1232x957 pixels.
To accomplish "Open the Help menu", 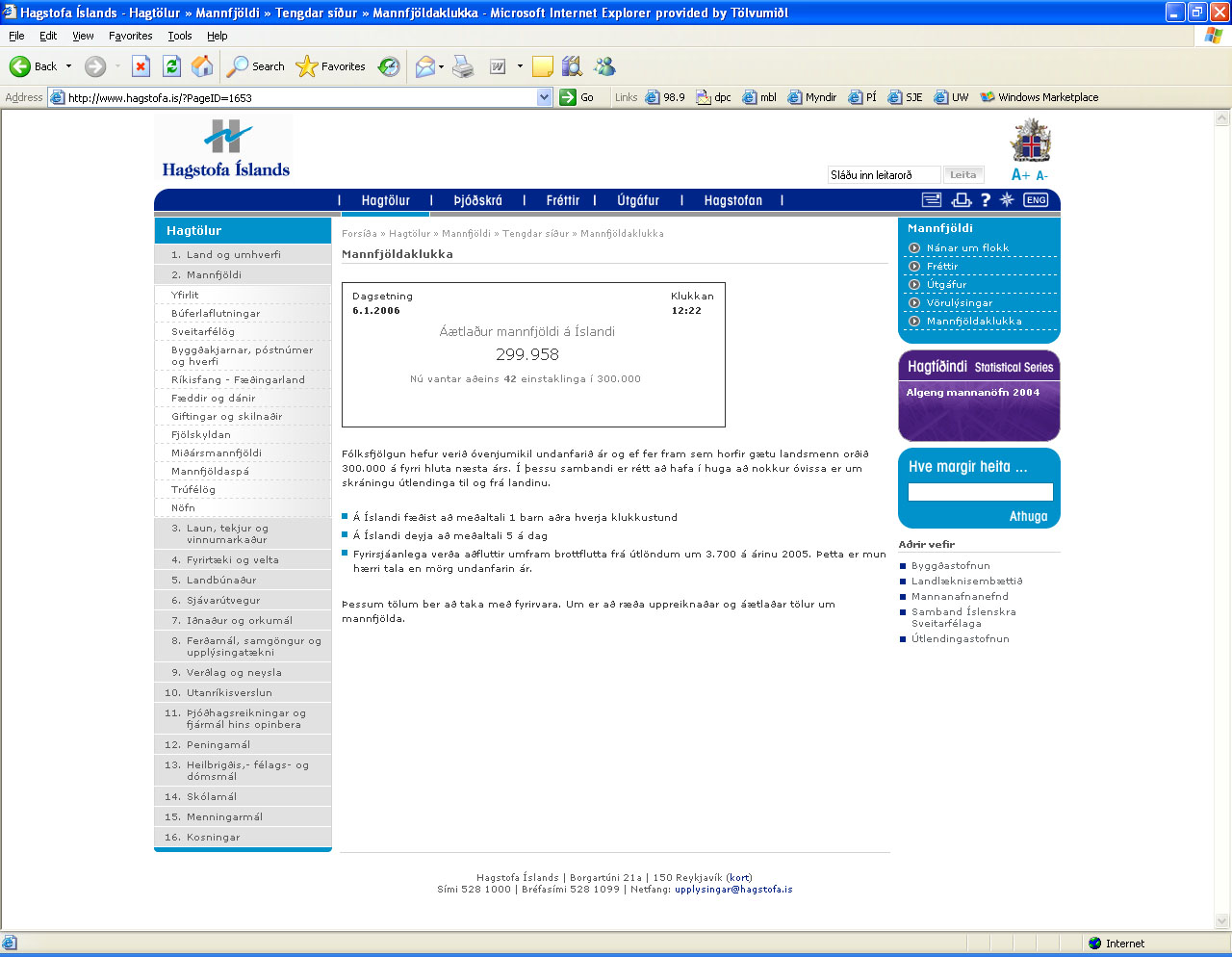I will pos(218,36).
